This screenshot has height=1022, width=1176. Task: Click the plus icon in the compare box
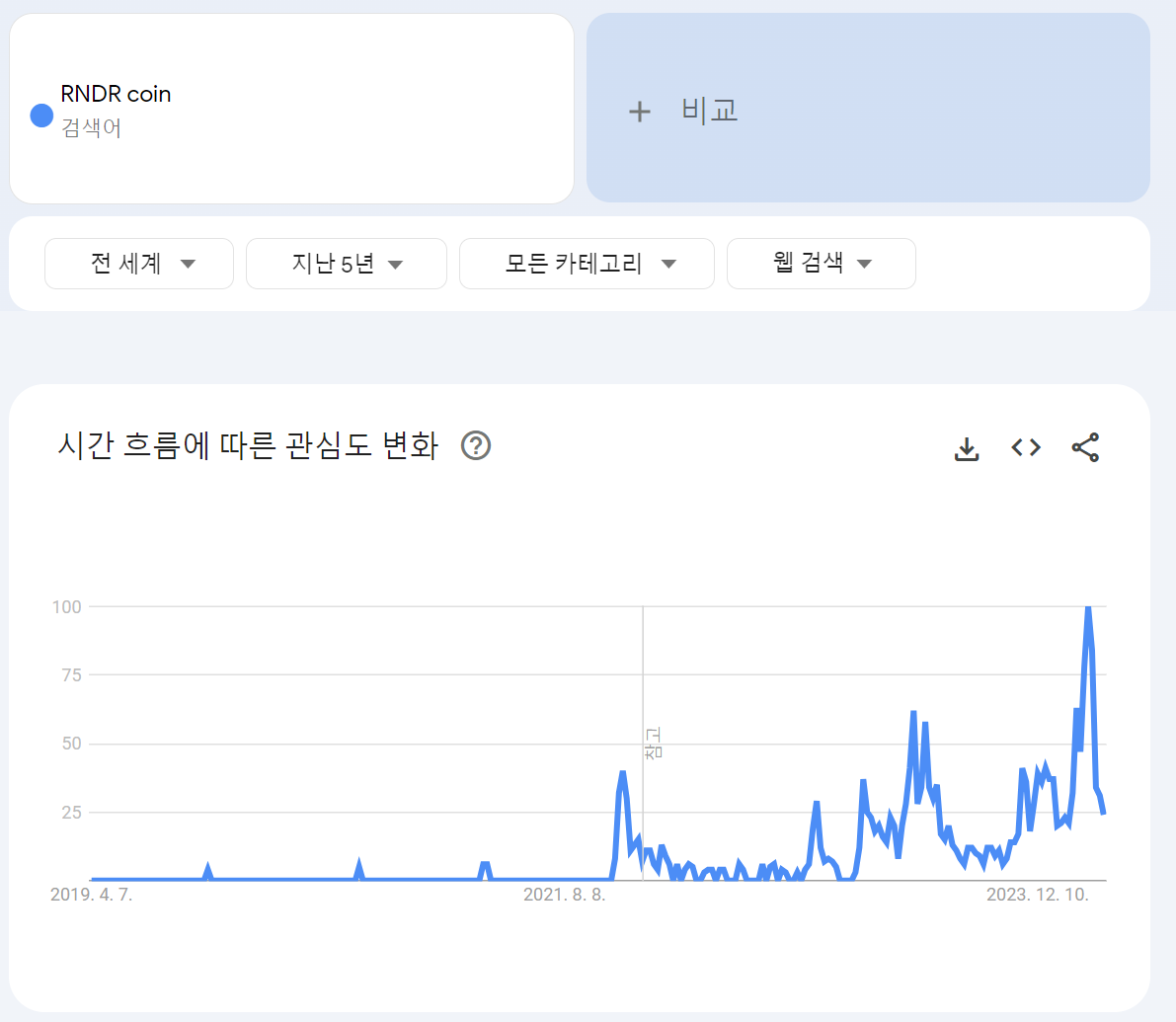640,111
